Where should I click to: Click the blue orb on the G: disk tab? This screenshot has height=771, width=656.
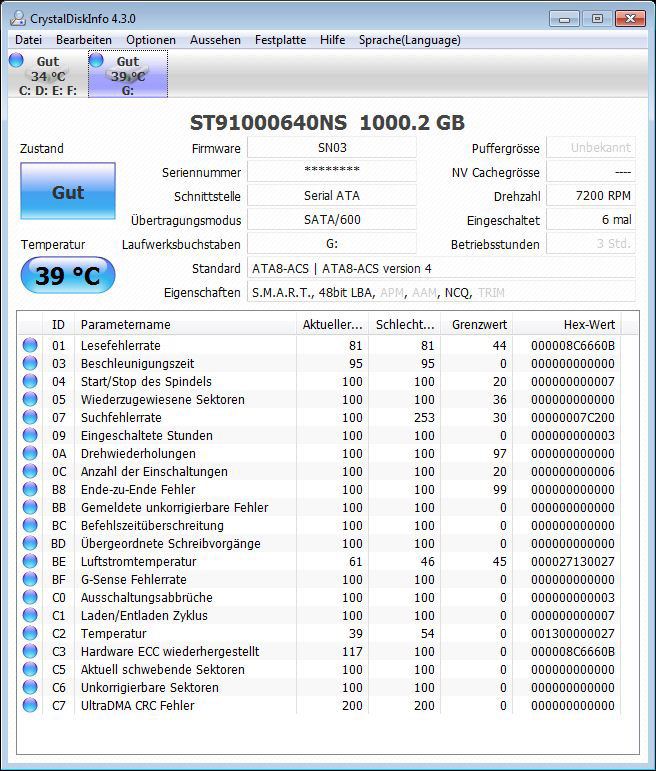click(96, 60)
